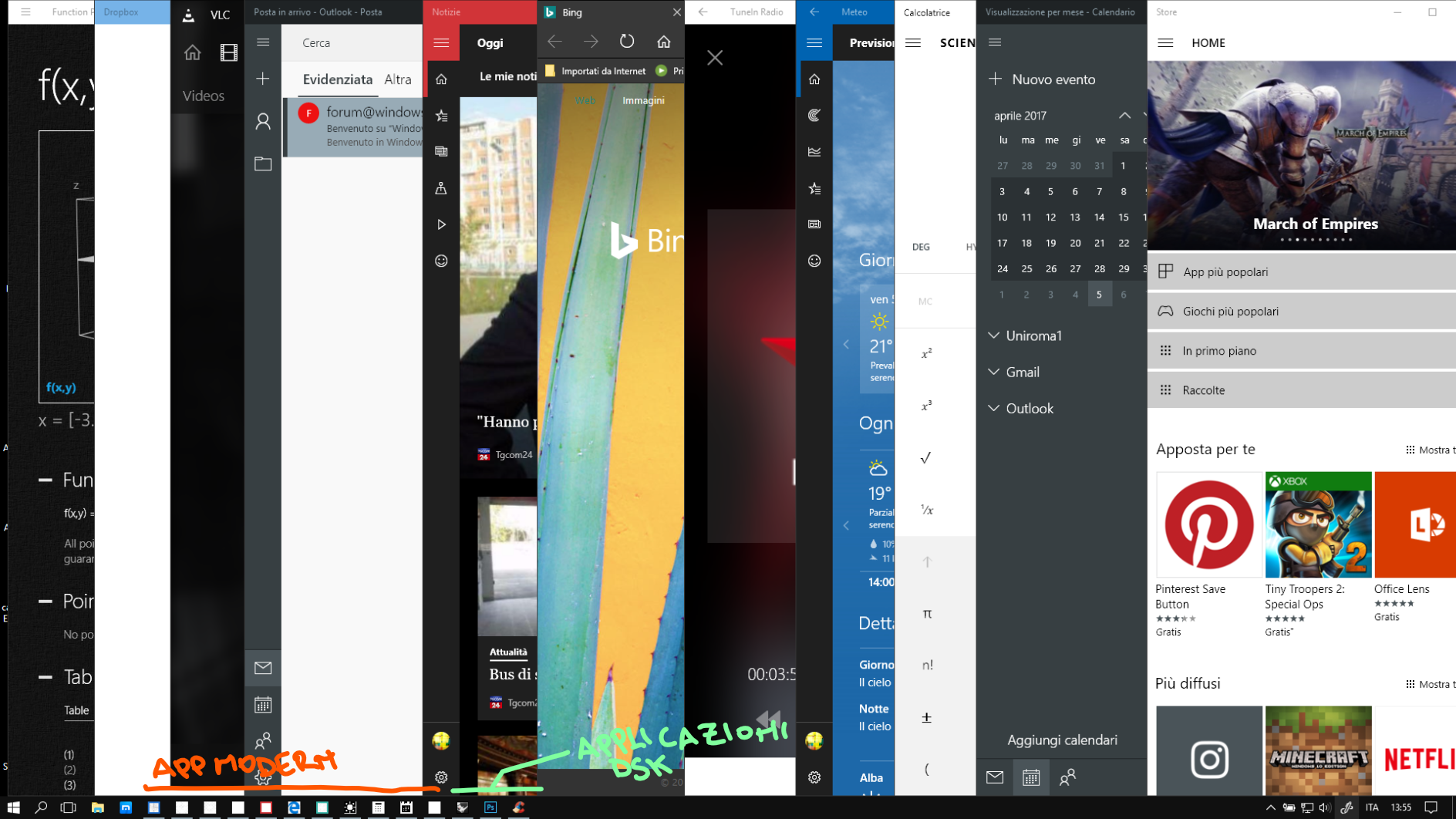Close the TuneIn player overlay X

tap(715, 58)
